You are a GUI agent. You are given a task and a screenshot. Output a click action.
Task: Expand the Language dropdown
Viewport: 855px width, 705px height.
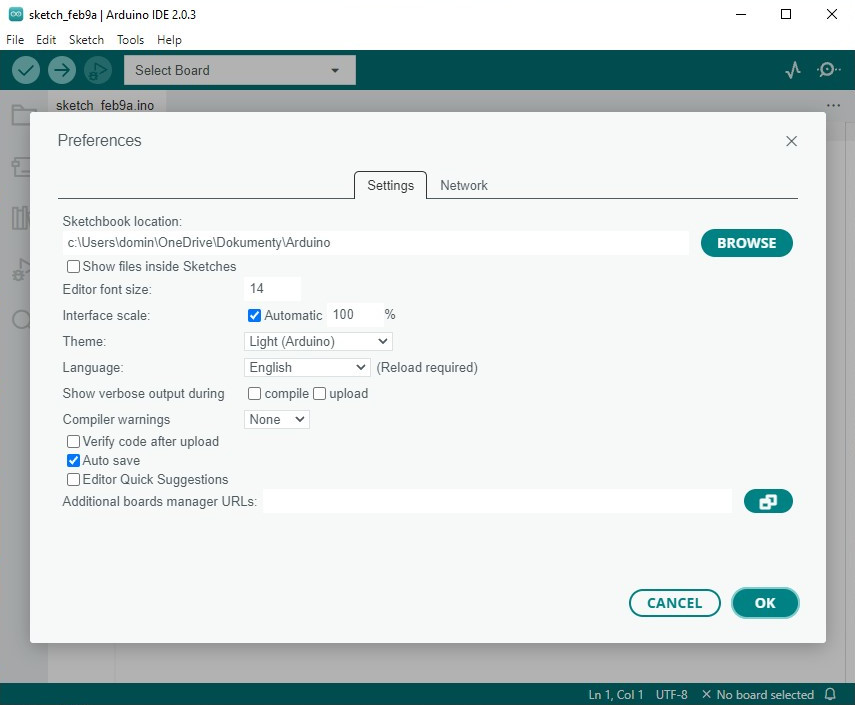click(307, 368)
